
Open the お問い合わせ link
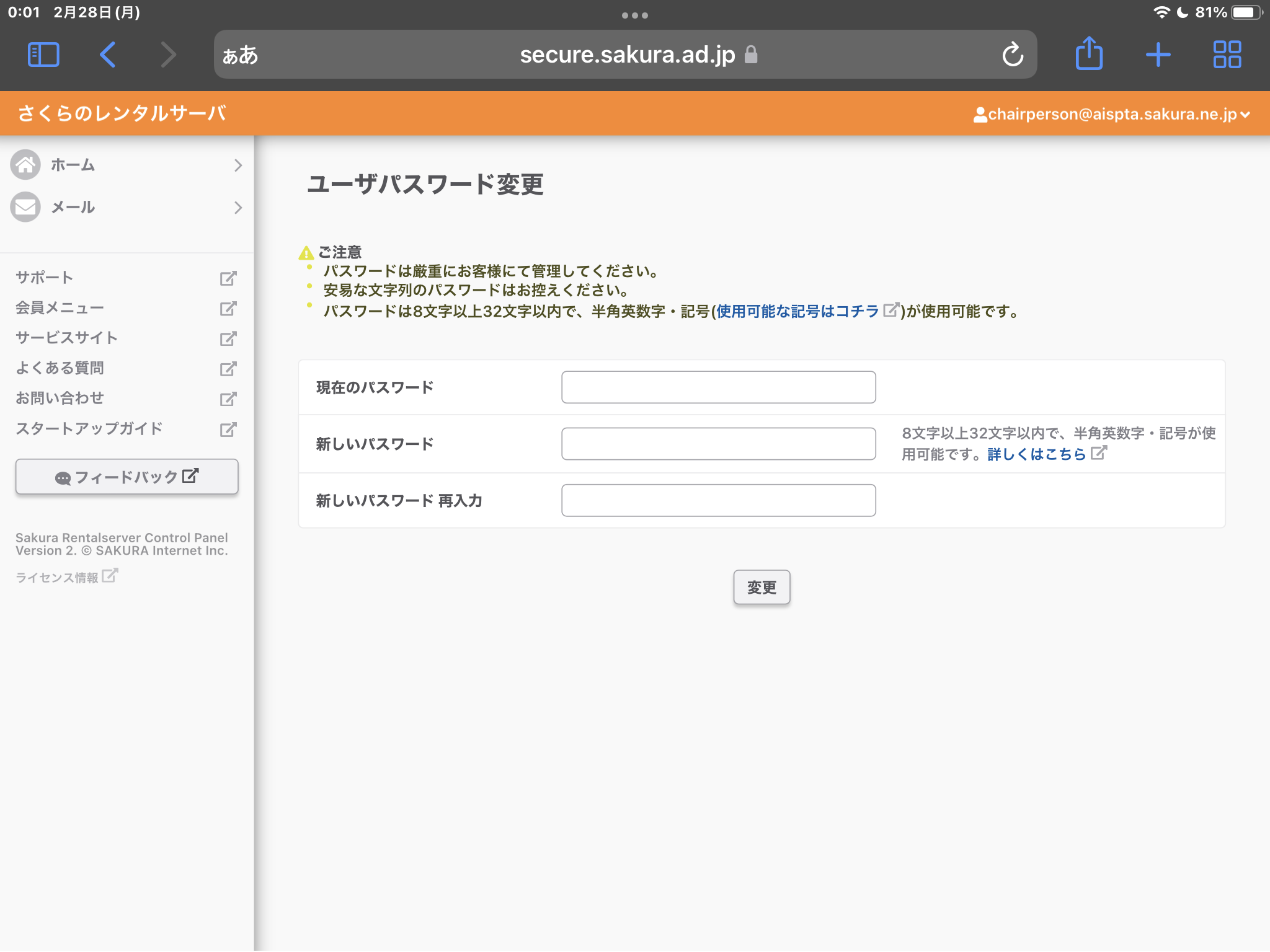point(60,398)
